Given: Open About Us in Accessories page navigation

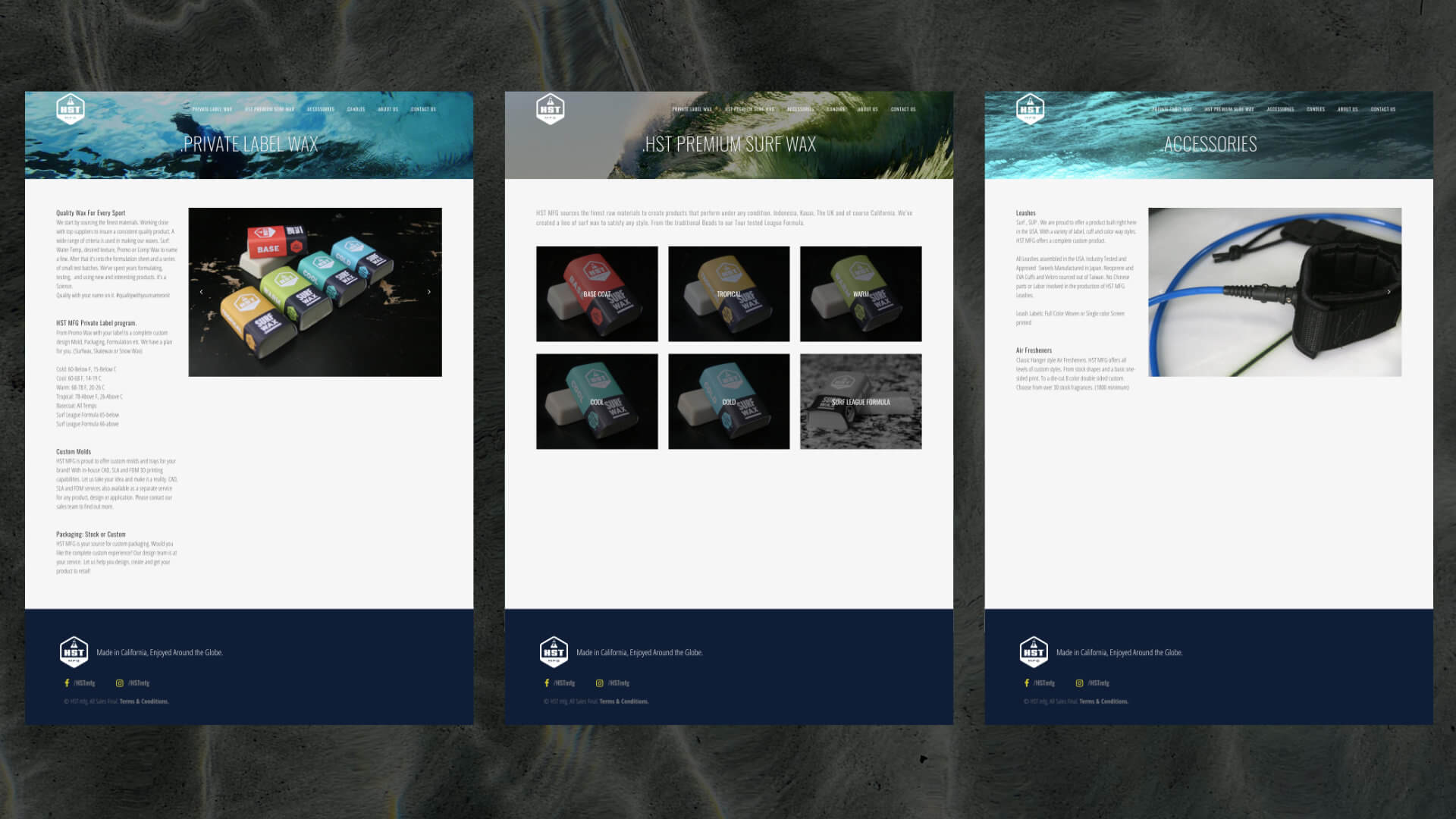Looking at the screenshot, I should [x=1348, y=109].
